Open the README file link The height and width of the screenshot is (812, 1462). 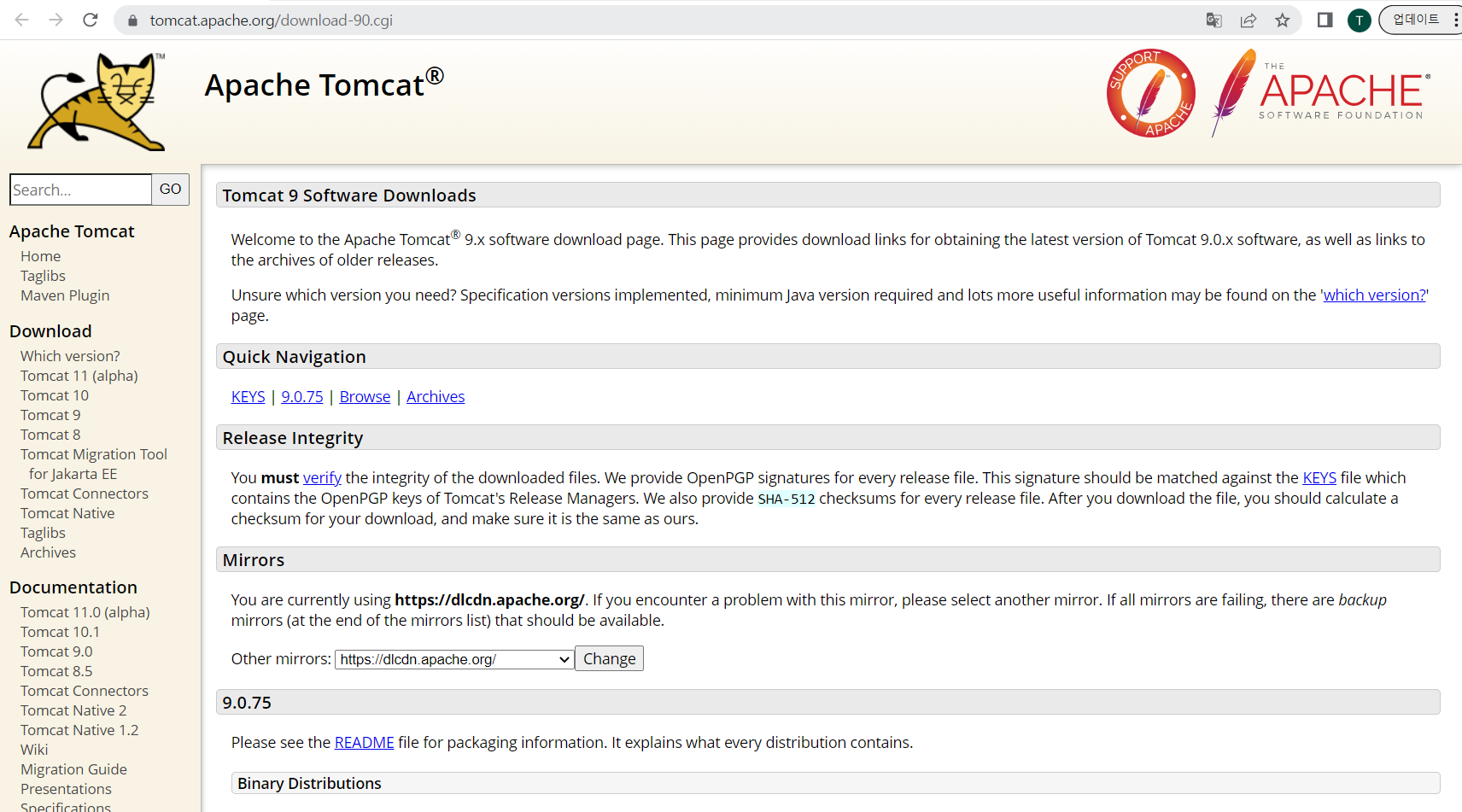click(364, 743)
